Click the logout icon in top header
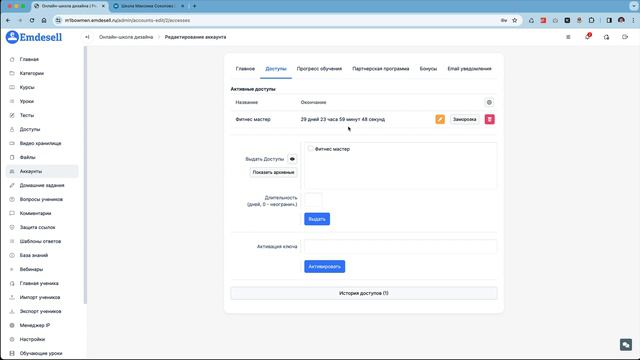This screenshot has width=640, height=360. [625, 37]
